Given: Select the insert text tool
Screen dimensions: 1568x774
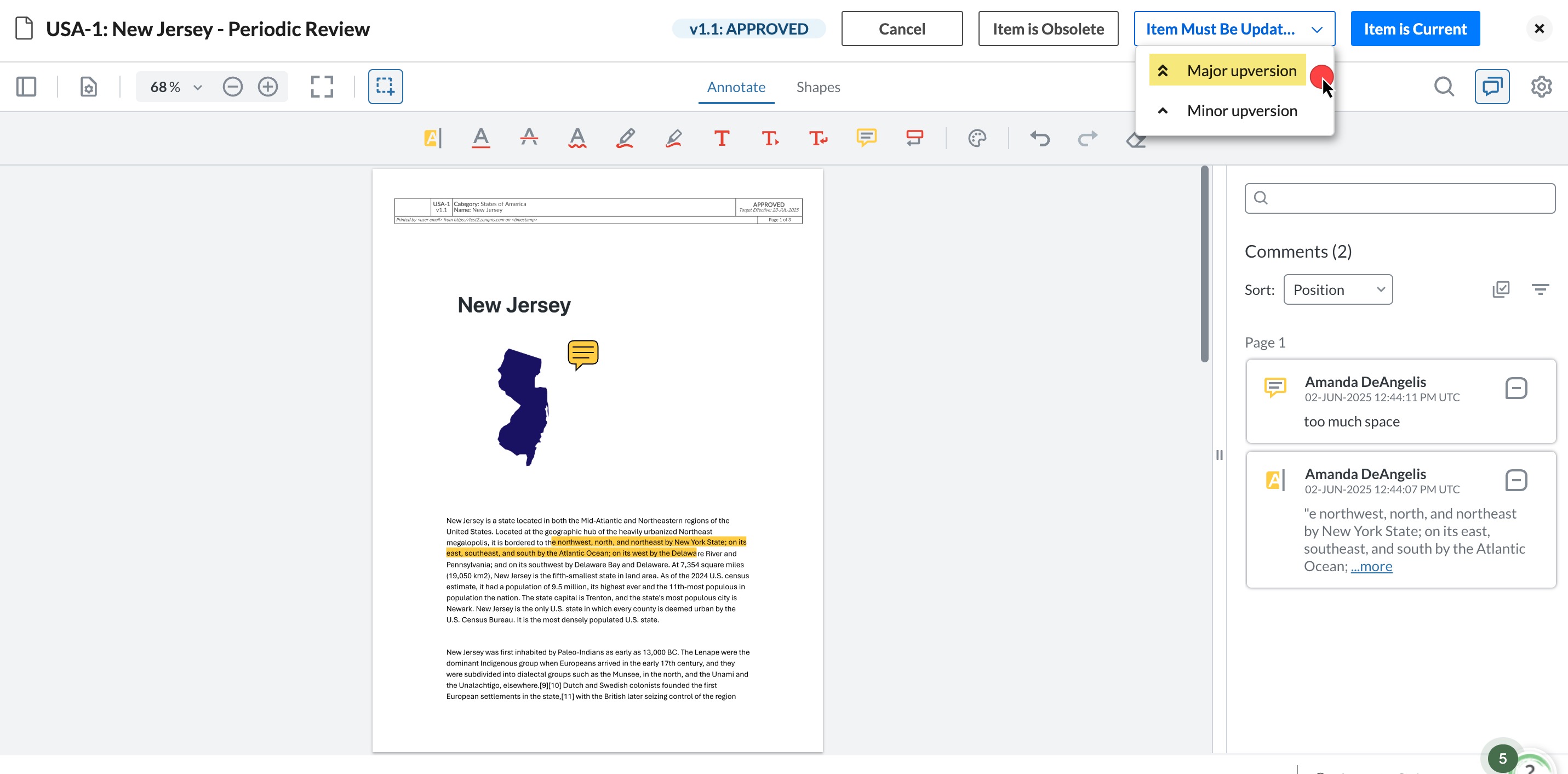Looking at the screenshot, I should pyautogui.click(x=770, y=138).
